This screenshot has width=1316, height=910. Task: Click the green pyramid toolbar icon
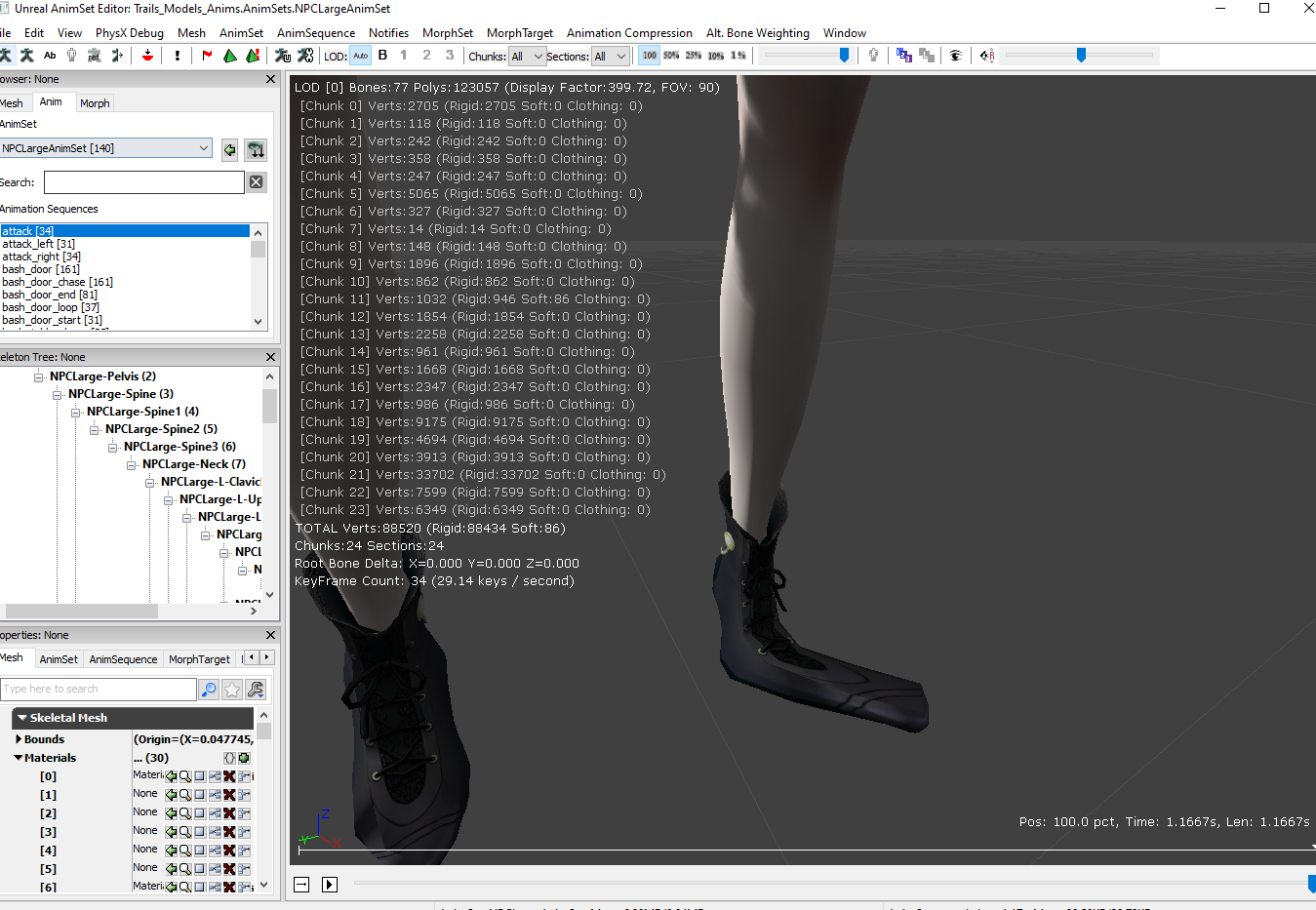click(230, 56)
